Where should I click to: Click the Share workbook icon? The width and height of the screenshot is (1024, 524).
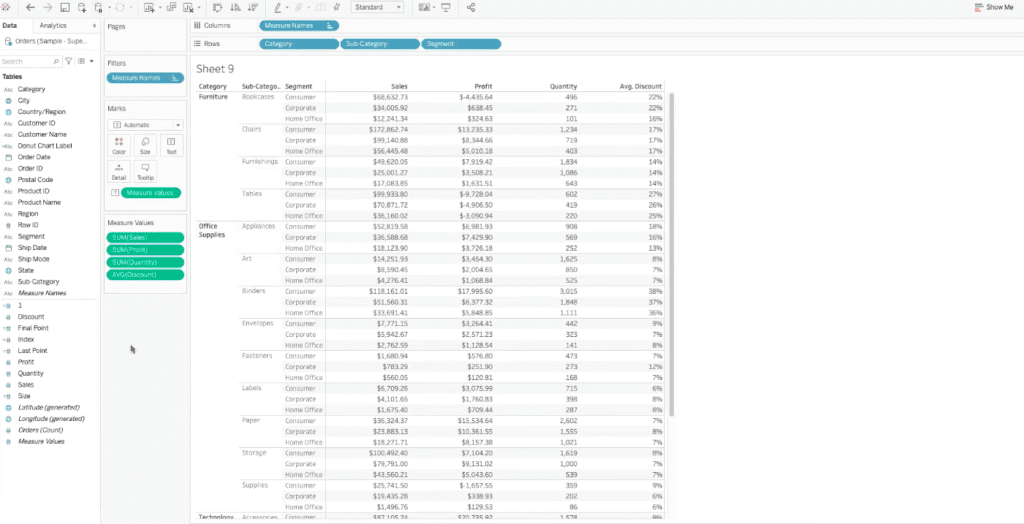(x=472, y=7)
